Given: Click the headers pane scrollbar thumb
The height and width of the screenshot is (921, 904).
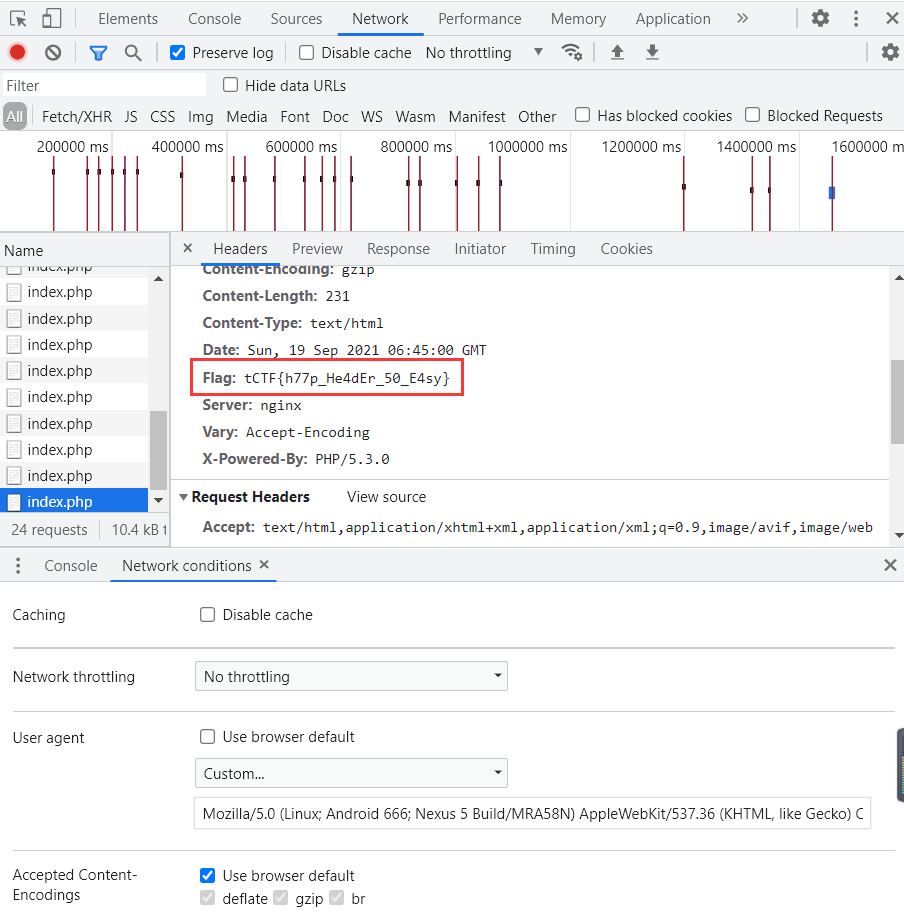Looking at the screenshot, I should point(897,402).
